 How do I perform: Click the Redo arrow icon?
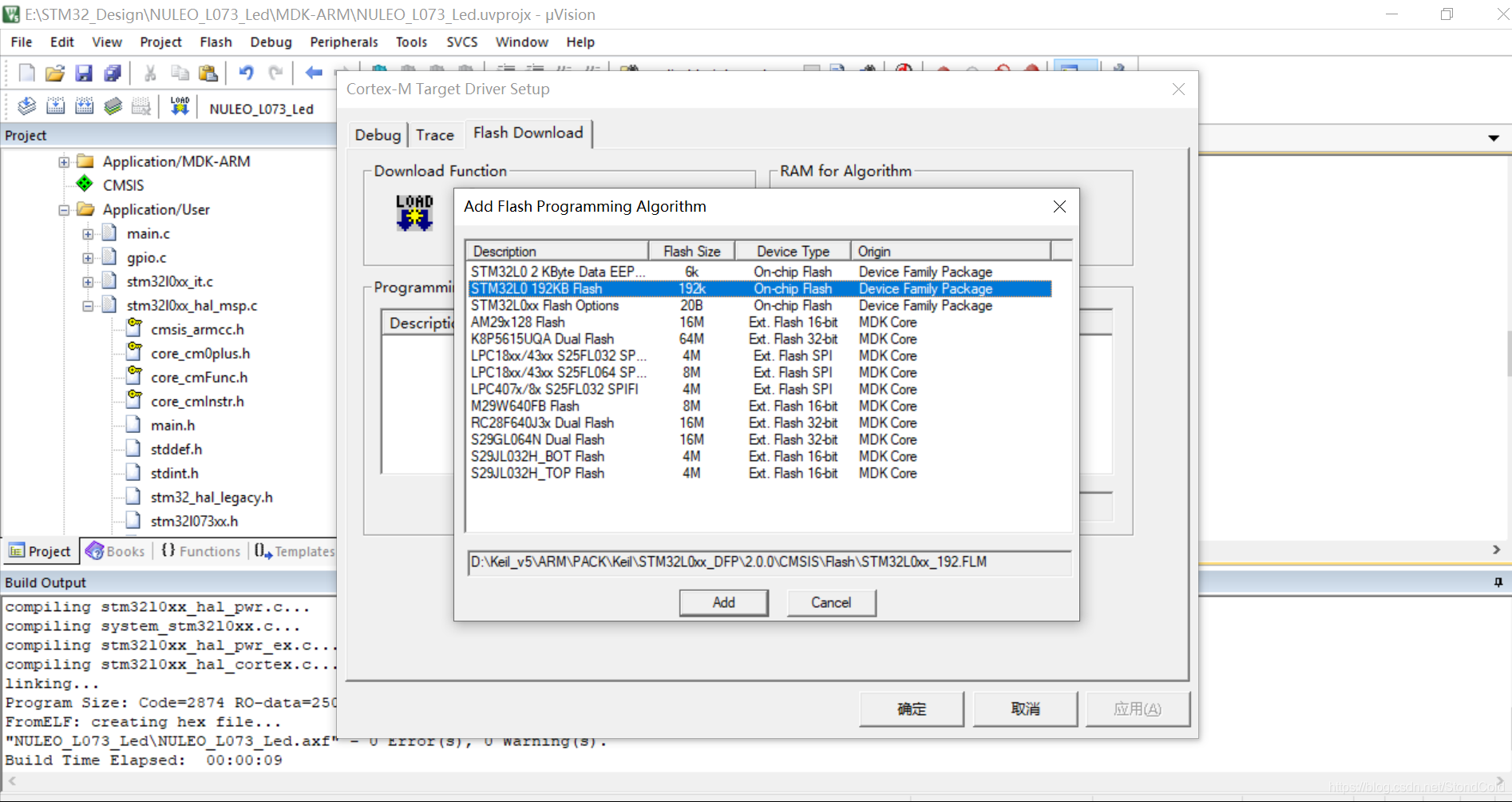coord(275,73)
